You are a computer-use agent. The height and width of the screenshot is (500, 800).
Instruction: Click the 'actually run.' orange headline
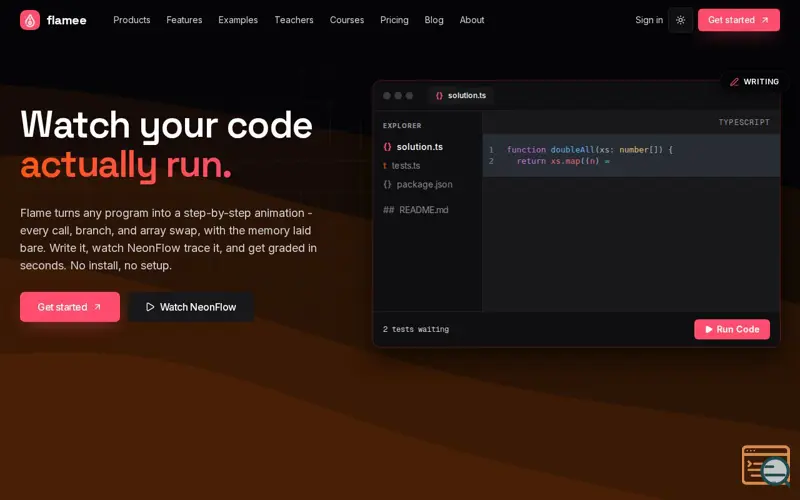[126, 165]
